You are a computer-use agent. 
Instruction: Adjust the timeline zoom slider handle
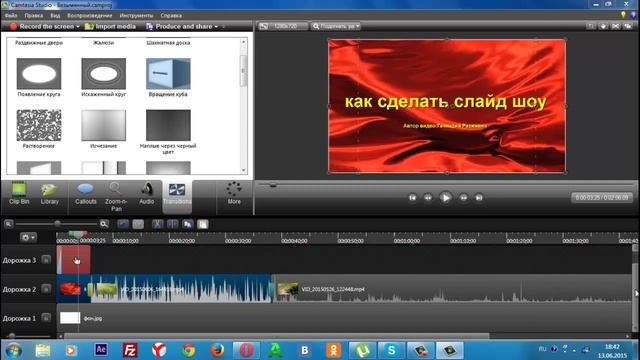(x=58, y=224)
